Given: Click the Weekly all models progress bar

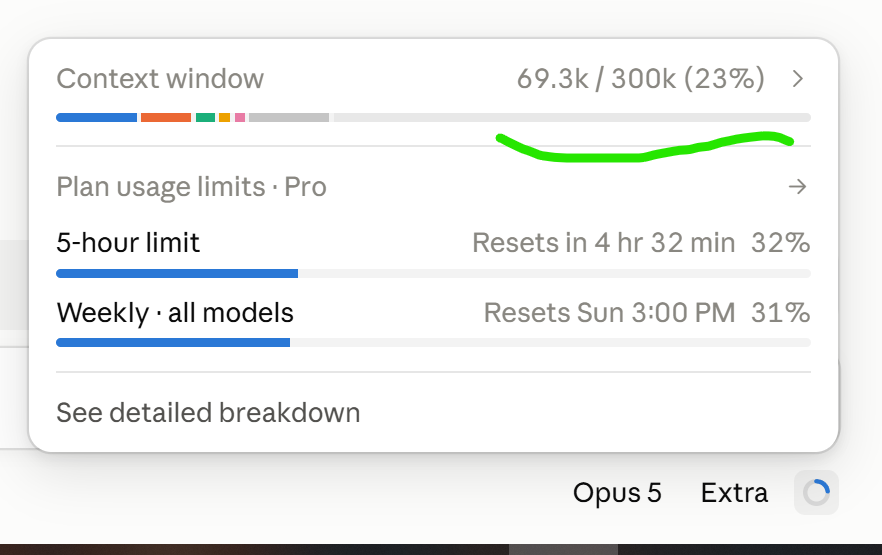Looking at the screenshot, I should (x=433, y=342).
